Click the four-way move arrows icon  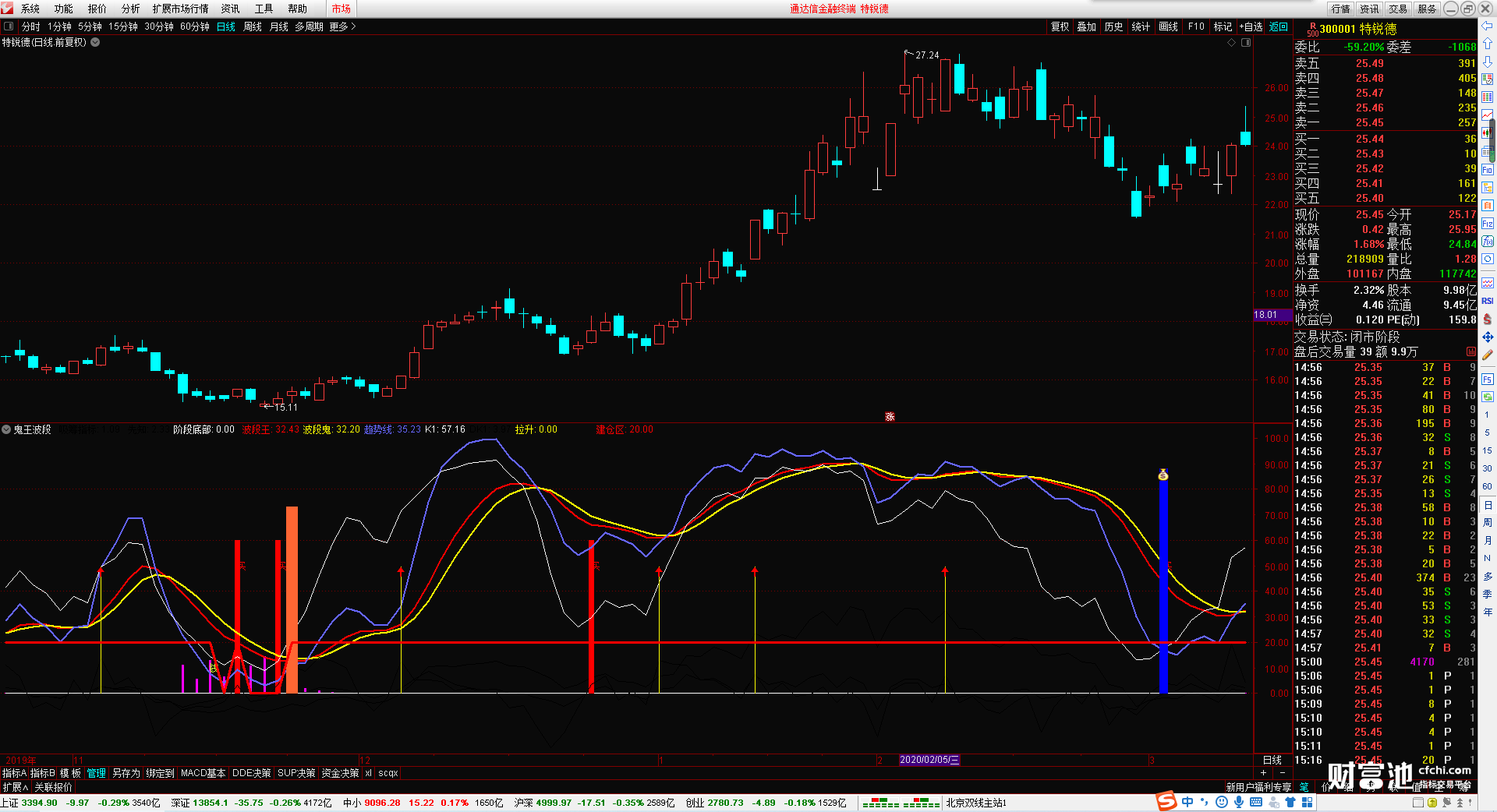(1488, 337)
